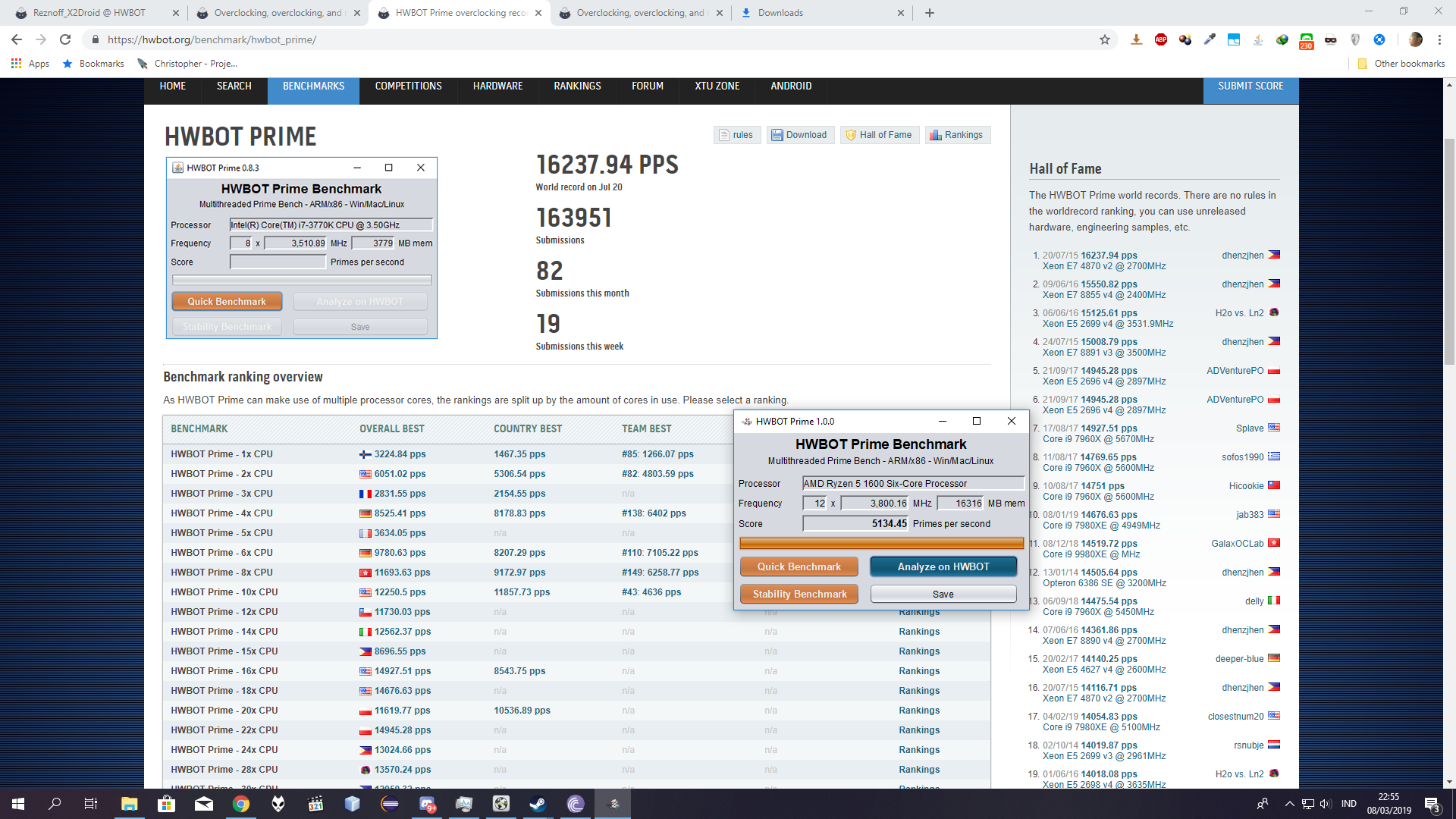Viewport: 1456px width, 819px height.
Task: Go to HOME in site navigation
Action: [173, 86]
